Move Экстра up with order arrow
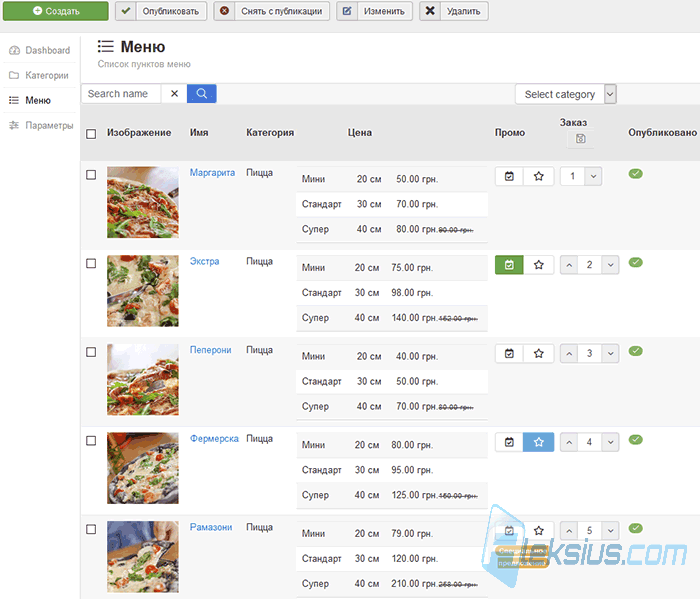 (x=569, y=265)
